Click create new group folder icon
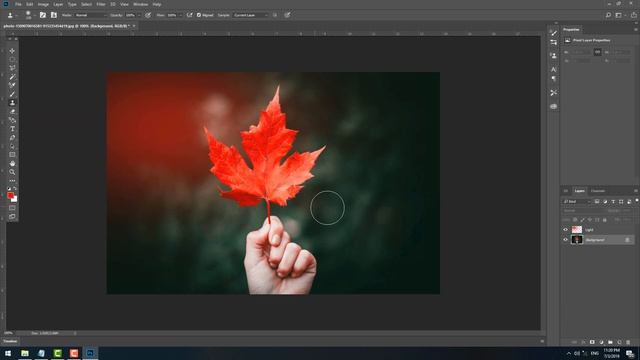 coord(610,342)
